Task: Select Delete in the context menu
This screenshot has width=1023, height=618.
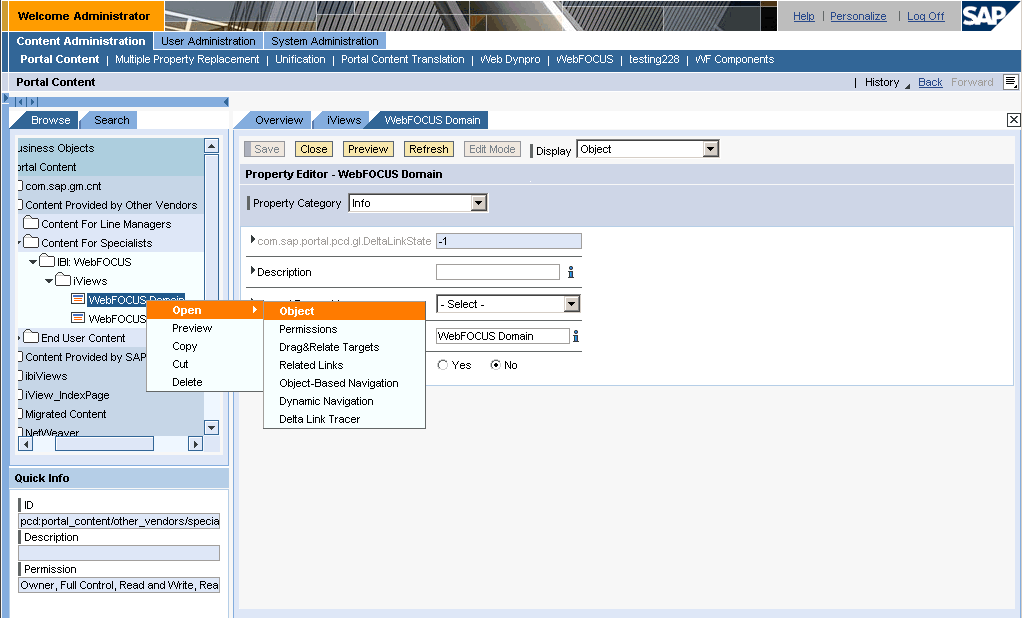Action: 187,382
